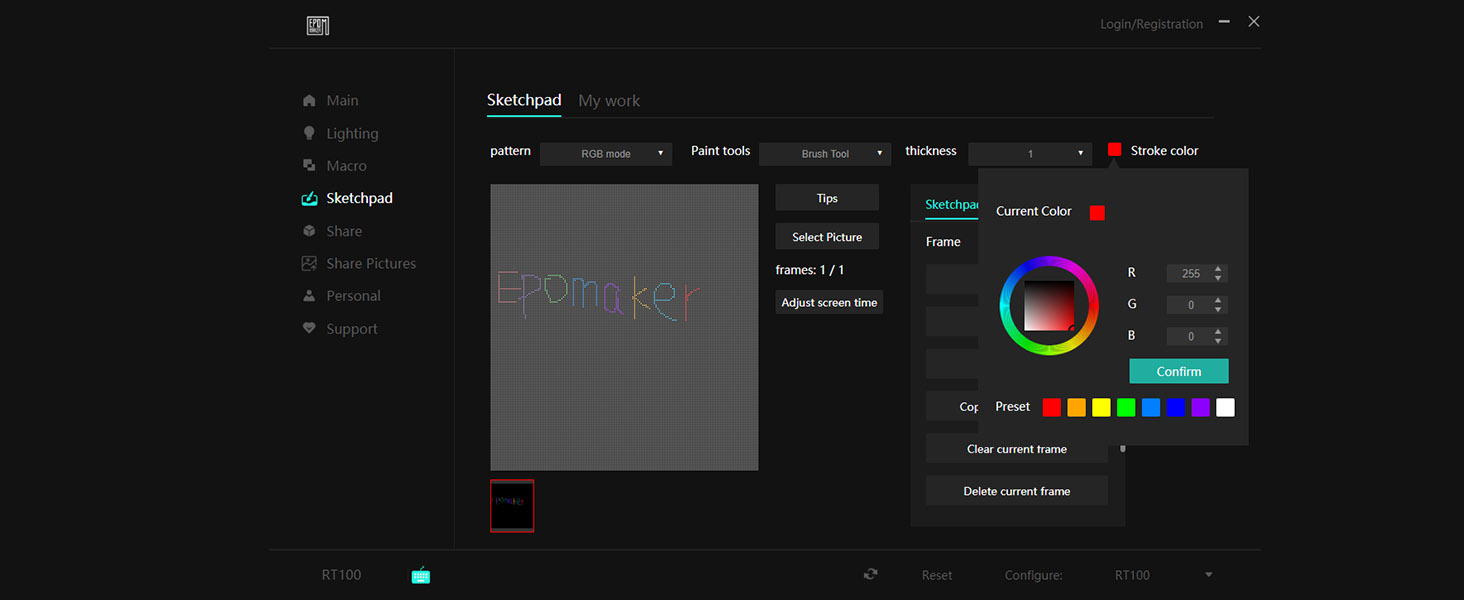The width and height of the screenshot is (1464, 600).
Task: Open the pattern RGB mode dropdown
Action: point(605,154)
